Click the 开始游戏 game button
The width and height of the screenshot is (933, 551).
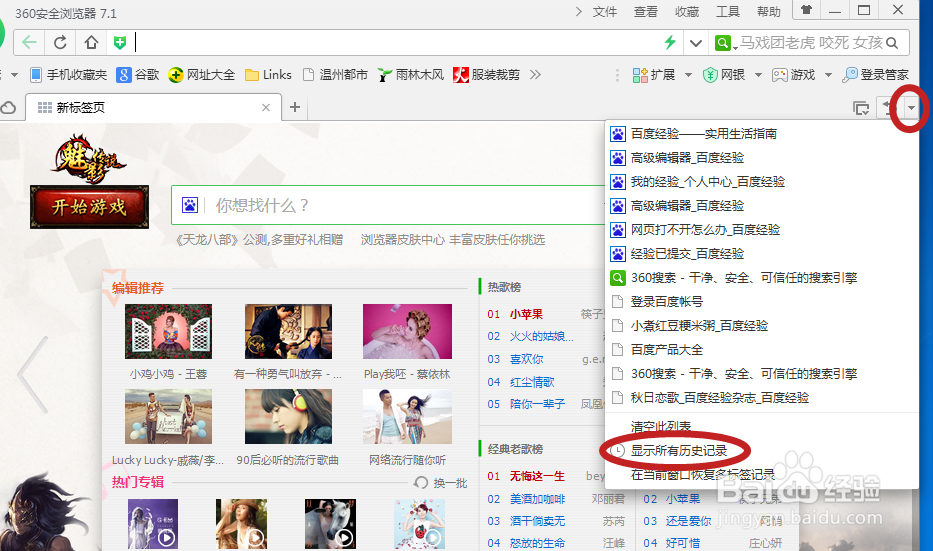point(89,207)
